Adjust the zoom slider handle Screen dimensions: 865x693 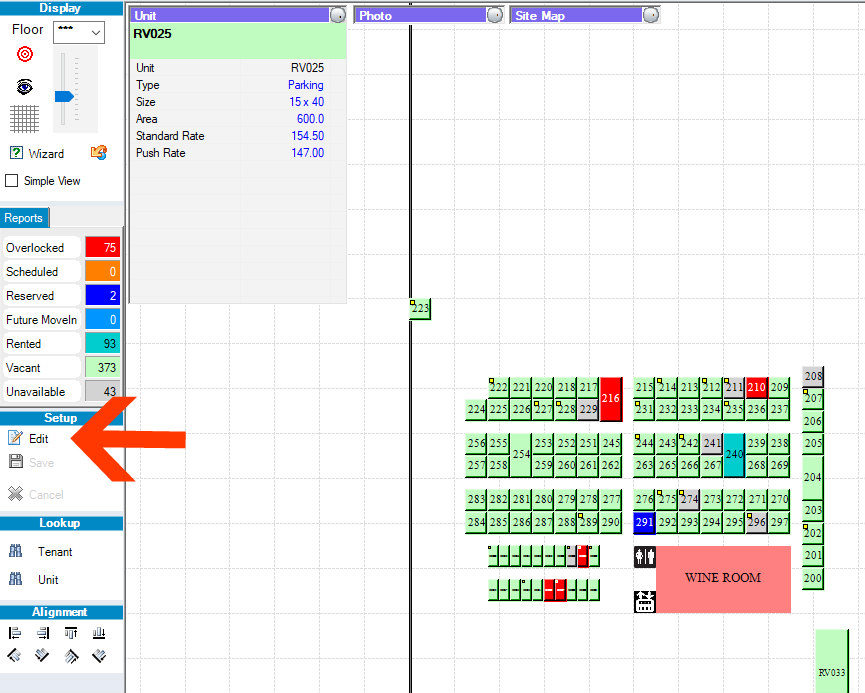[x=64, y=97]
